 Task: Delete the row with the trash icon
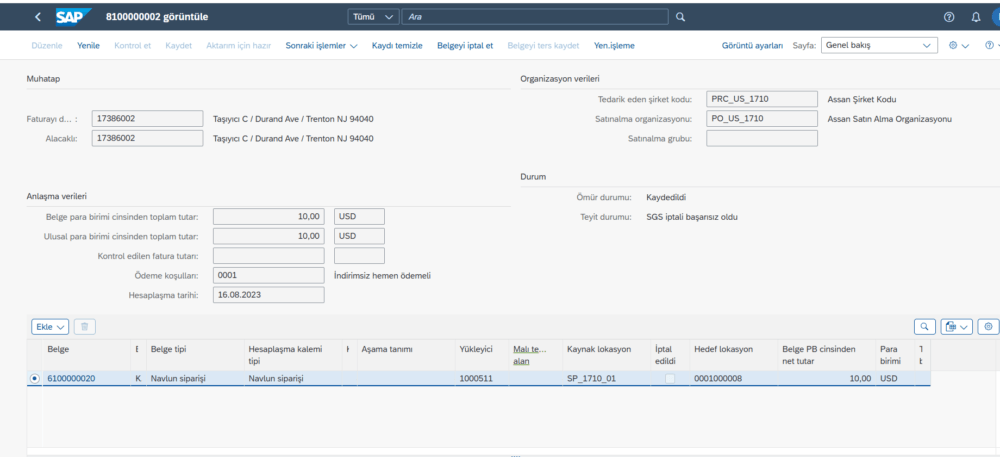(84, 326)
